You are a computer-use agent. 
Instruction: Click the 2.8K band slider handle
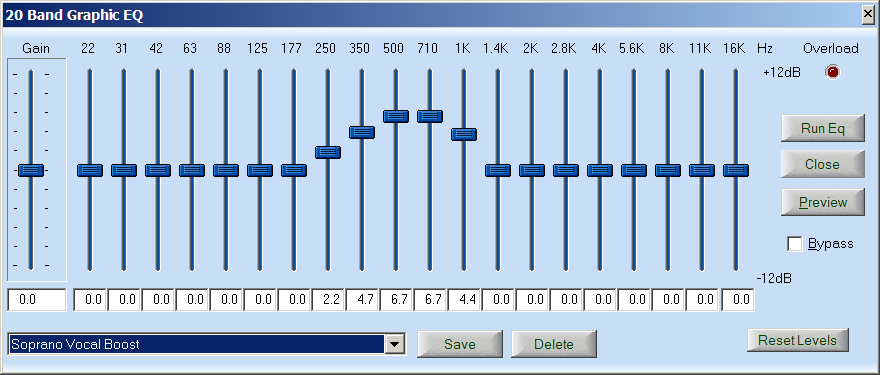[x=566, y=170]
